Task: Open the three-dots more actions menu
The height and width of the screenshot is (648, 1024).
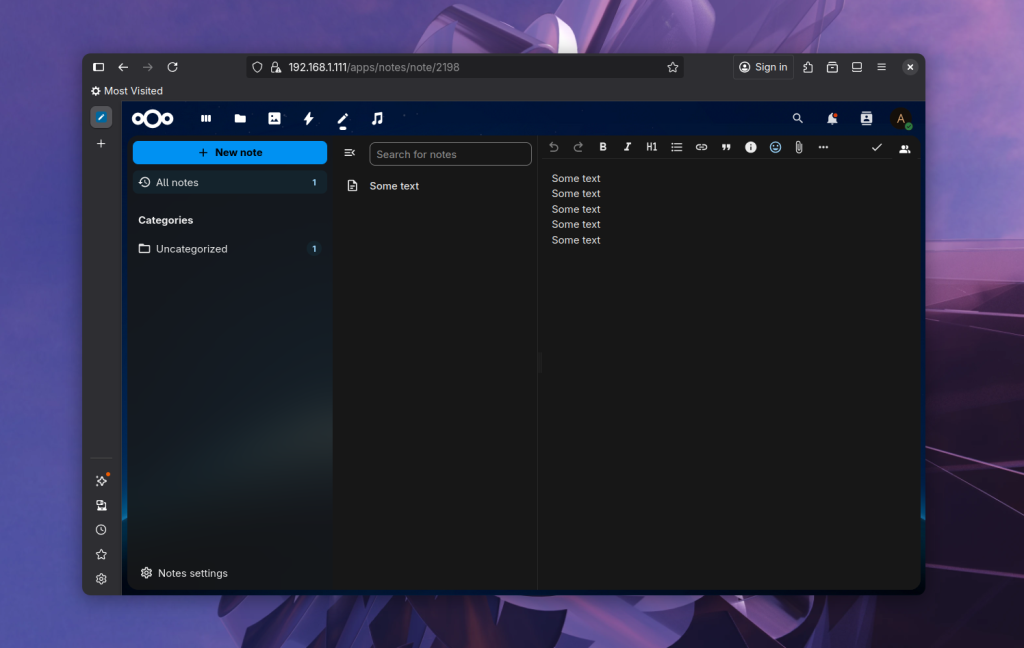Action: (823, 147)
